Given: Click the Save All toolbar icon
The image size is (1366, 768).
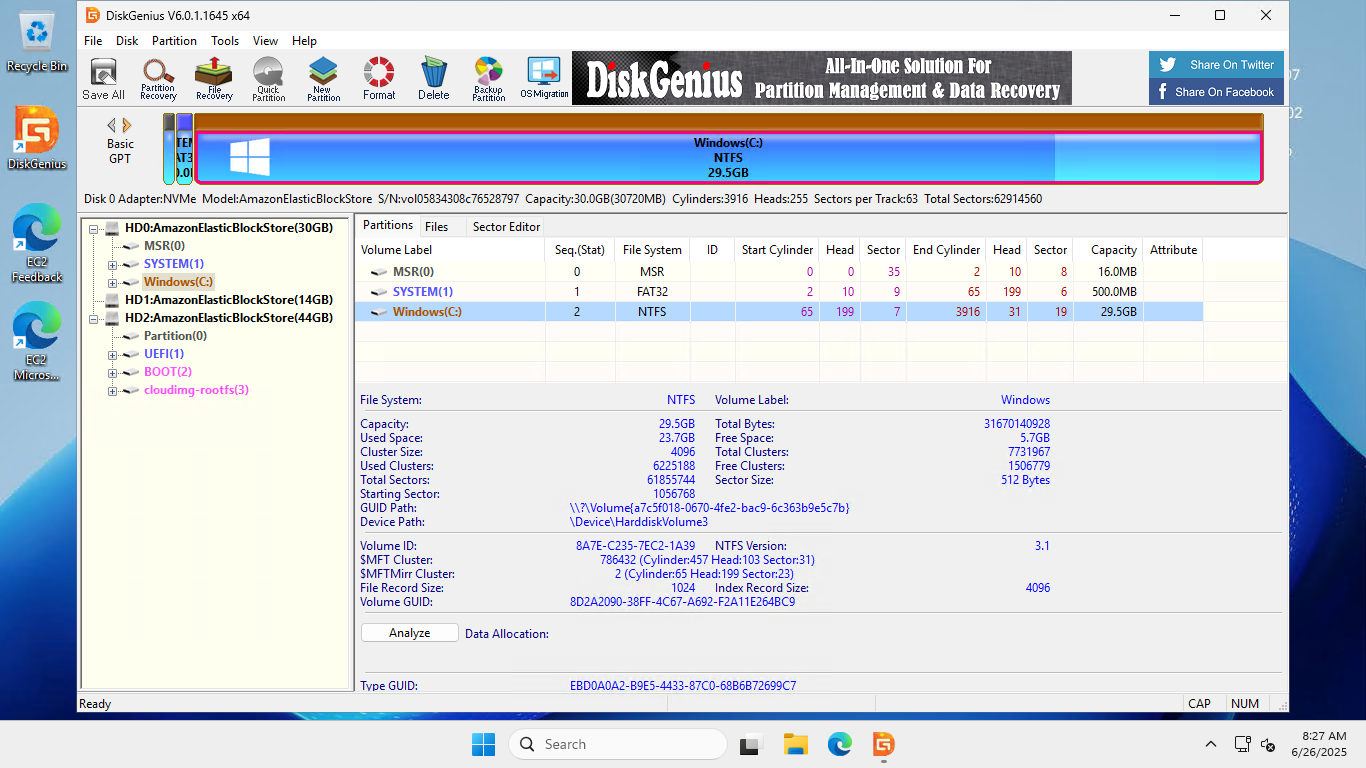Looking at the screenshot, I should coord(103,79).
